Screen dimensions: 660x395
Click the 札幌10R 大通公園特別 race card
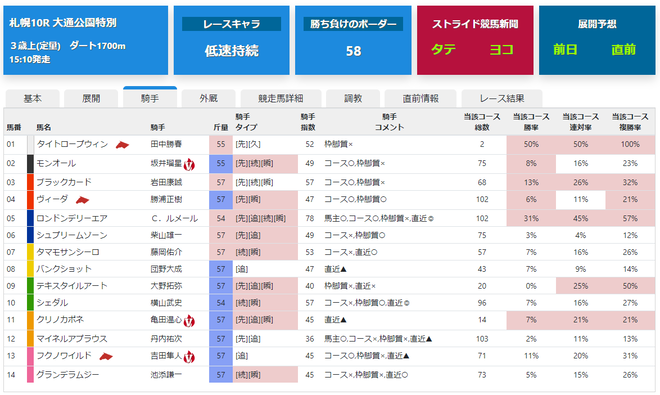tap(85, 40)
